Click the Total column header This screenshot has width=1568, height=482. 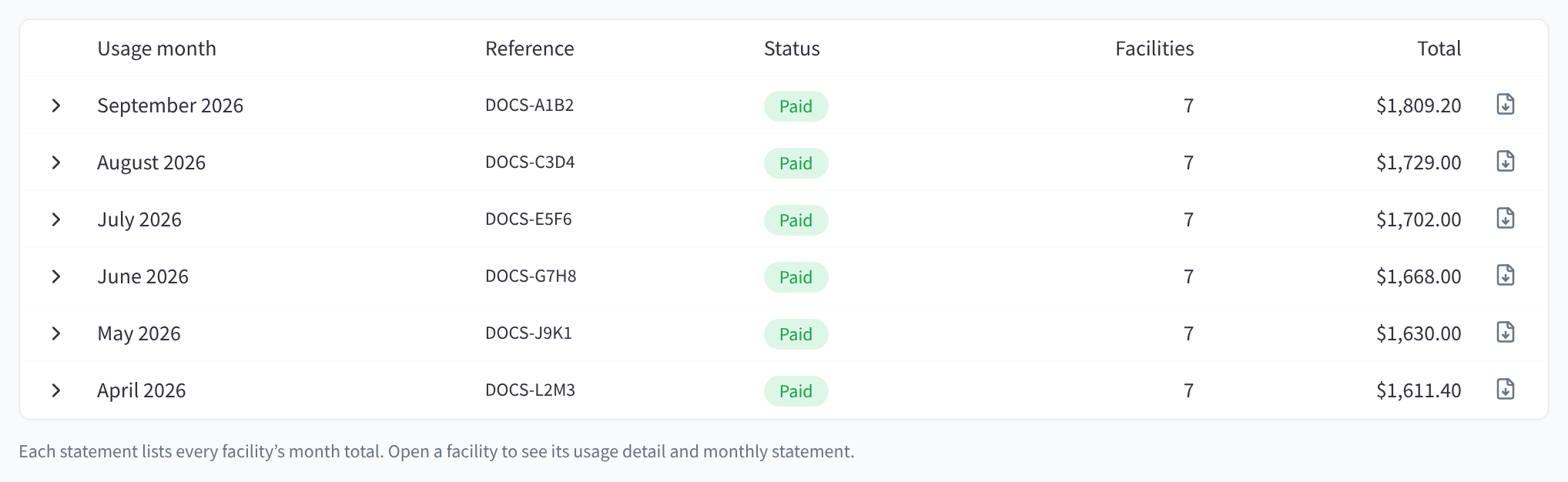(x=1439, y=49)
